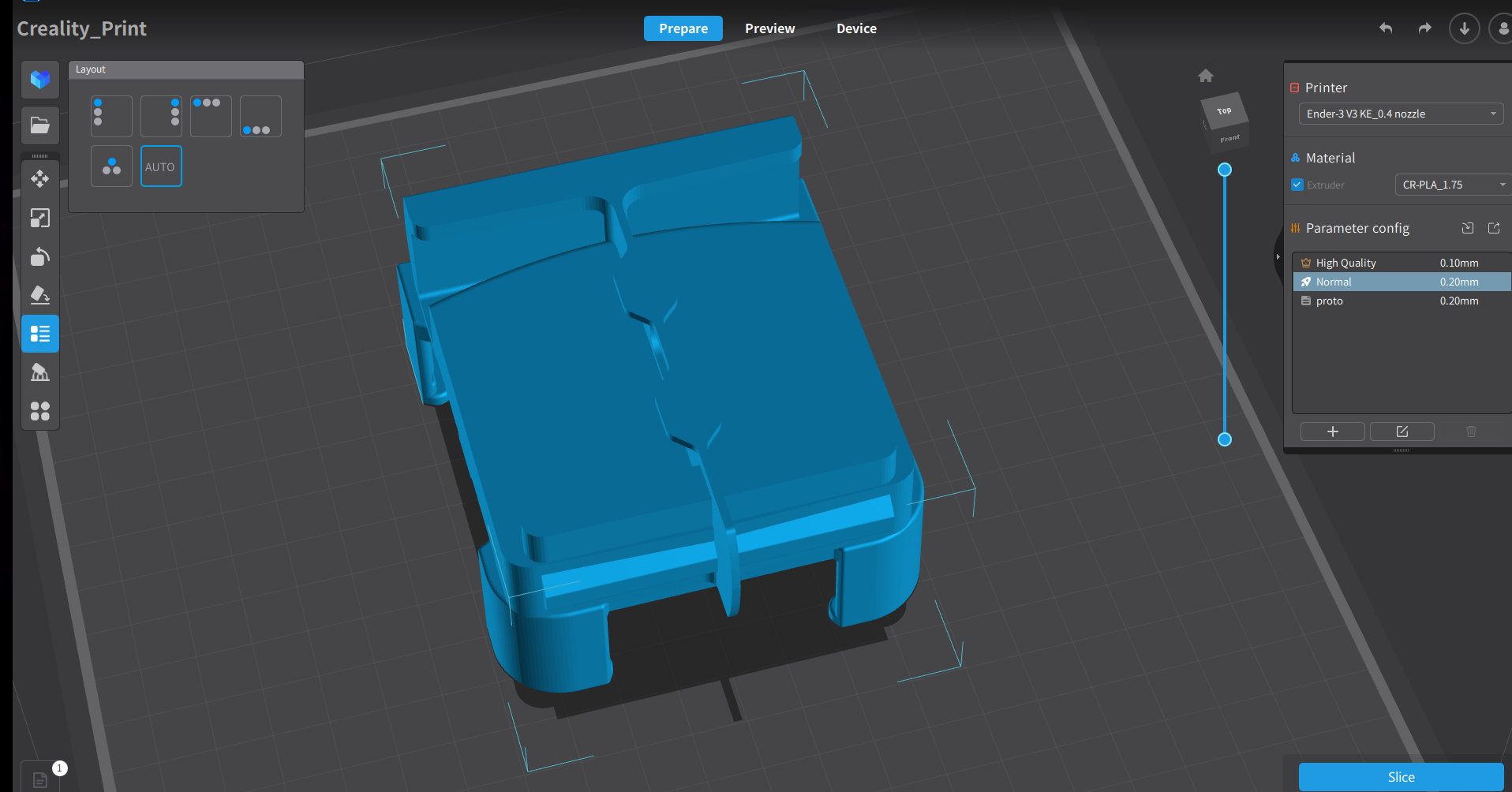This screenshot has width=1512, height=792.
Task: Switch to the Device tab
Action: click(856, 28)
